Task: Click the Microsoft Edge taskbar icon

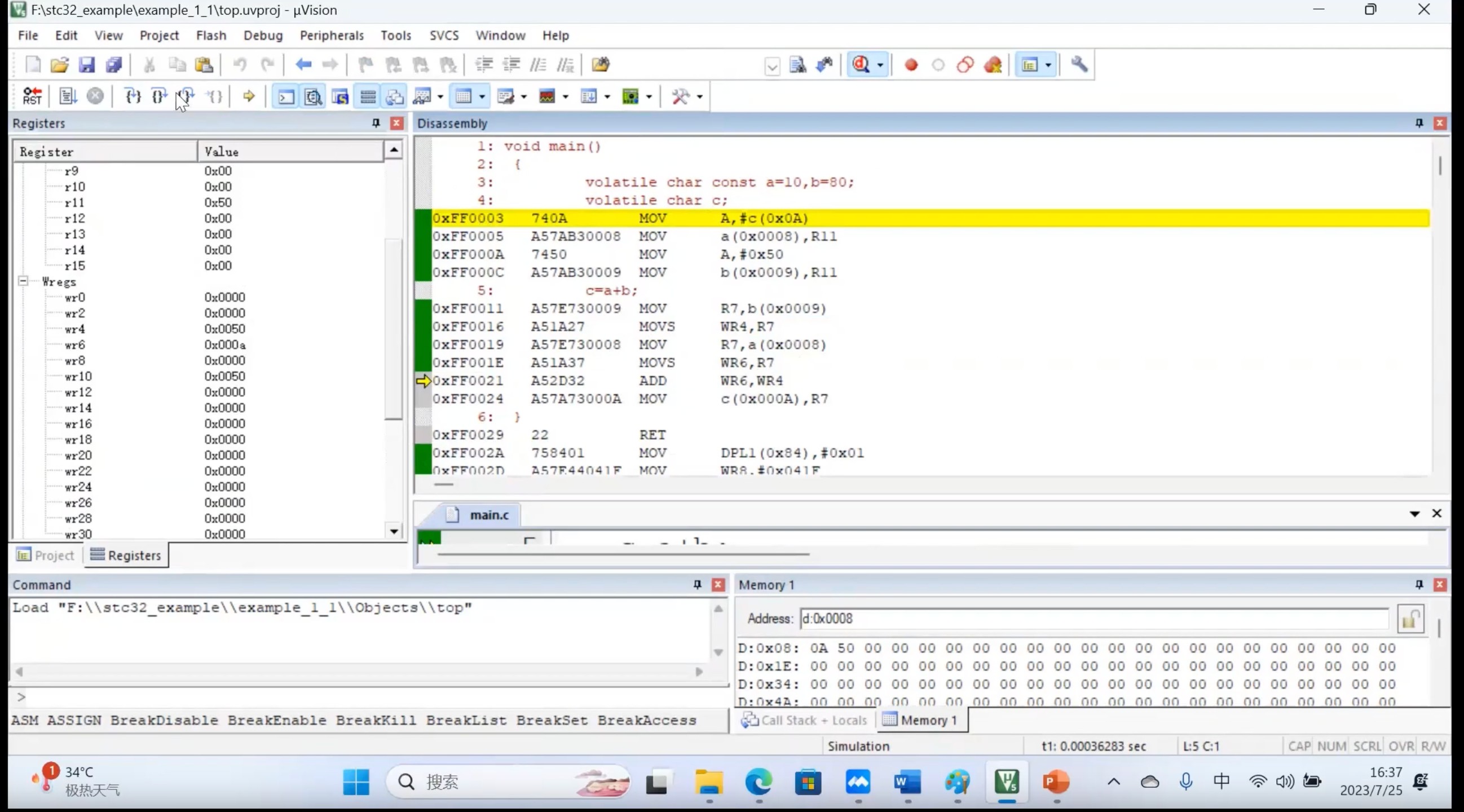Action: [x=759, y=782]
